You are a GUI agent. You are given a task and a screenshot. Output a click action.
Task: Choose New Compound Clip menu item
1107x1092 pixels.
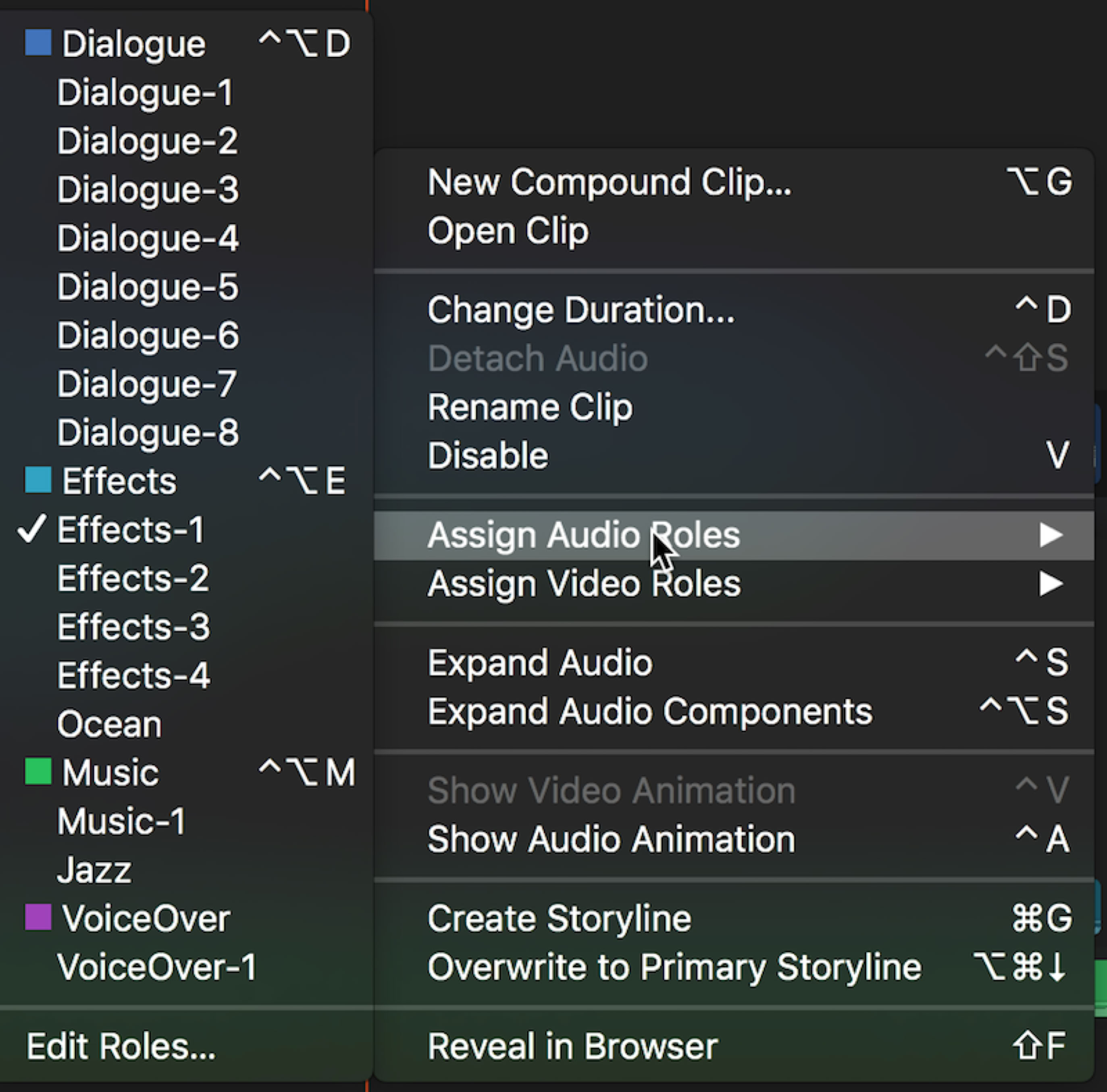609,182
